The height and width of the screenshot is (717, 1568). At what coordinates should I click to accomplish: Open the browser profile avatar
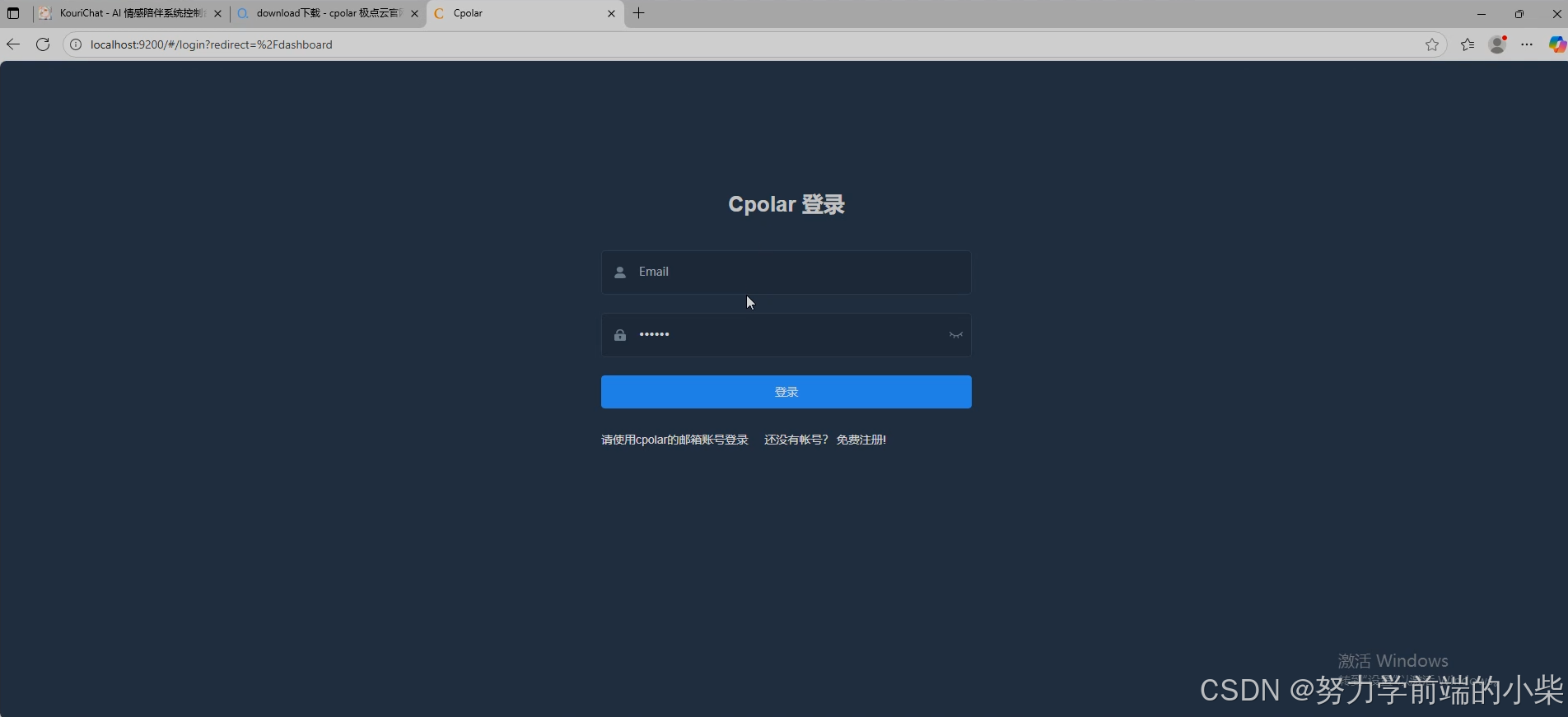[x=1498, y=44]
